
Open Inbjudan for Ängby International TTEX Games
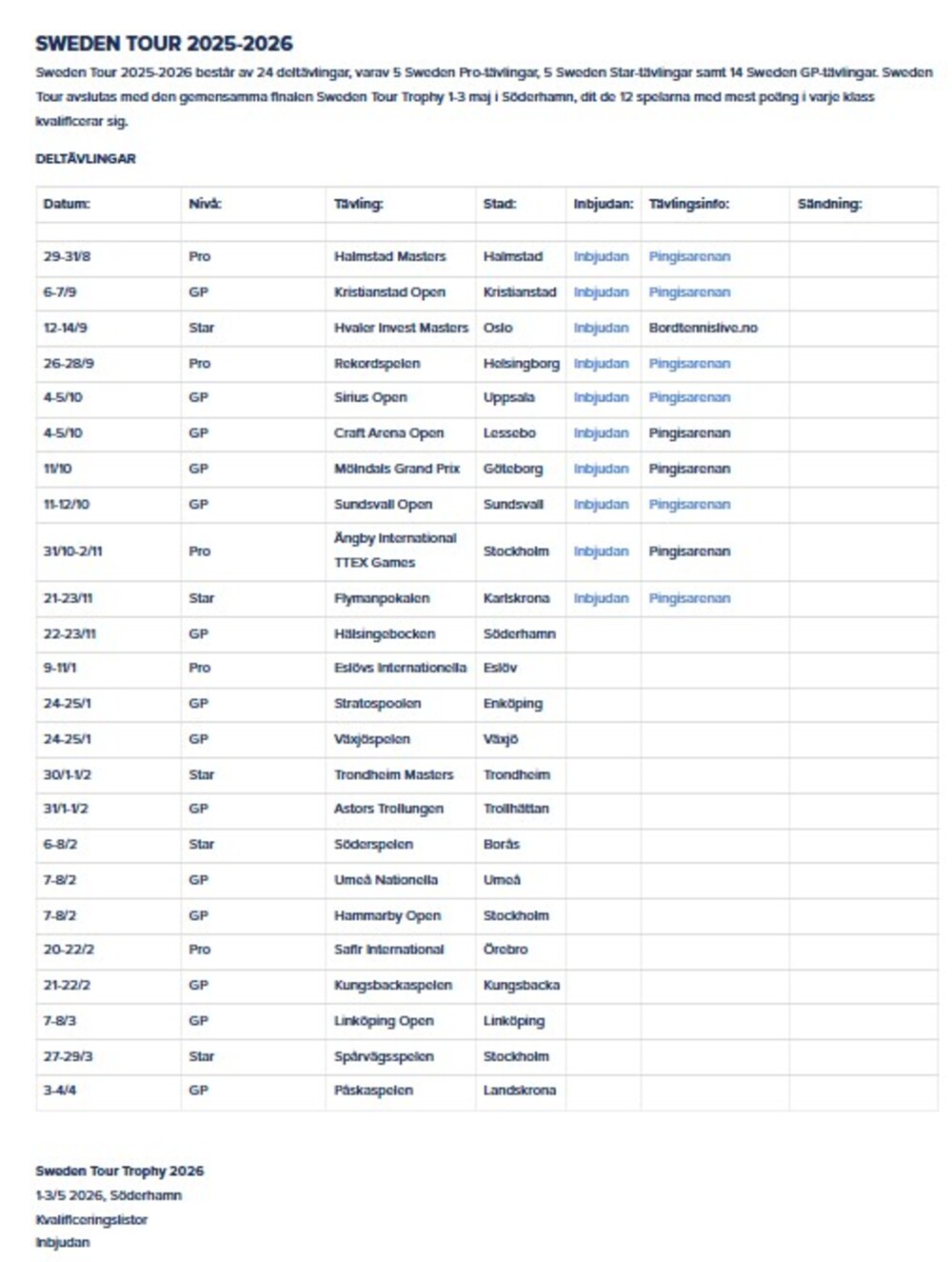click(601, 551)
